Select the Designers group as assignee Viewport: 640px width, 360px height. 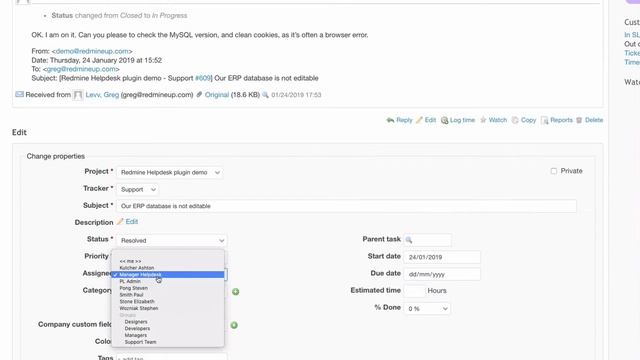[x=168, y=322]
